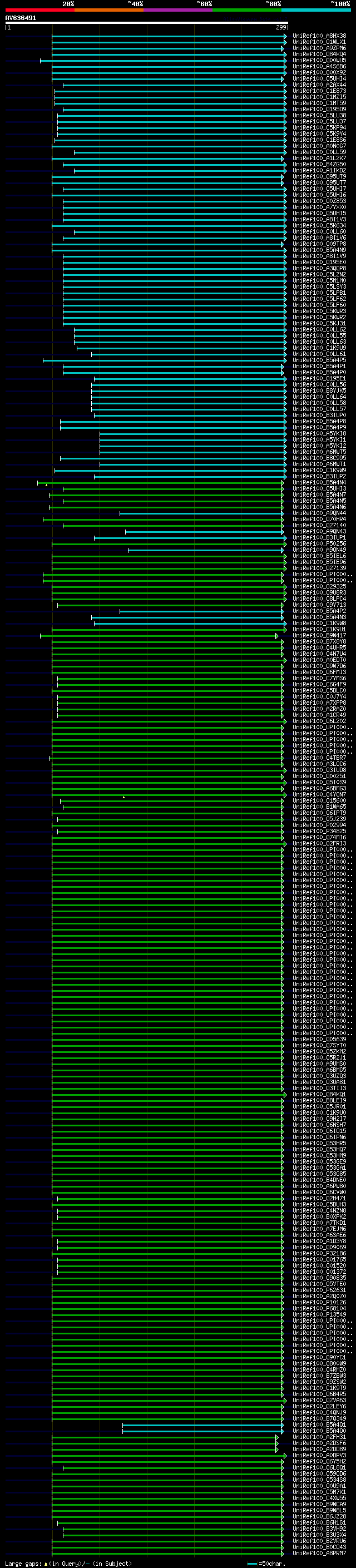Select hit label UniRef100_O29325
Screen dimensions: 356x1568
coord(319,587)
